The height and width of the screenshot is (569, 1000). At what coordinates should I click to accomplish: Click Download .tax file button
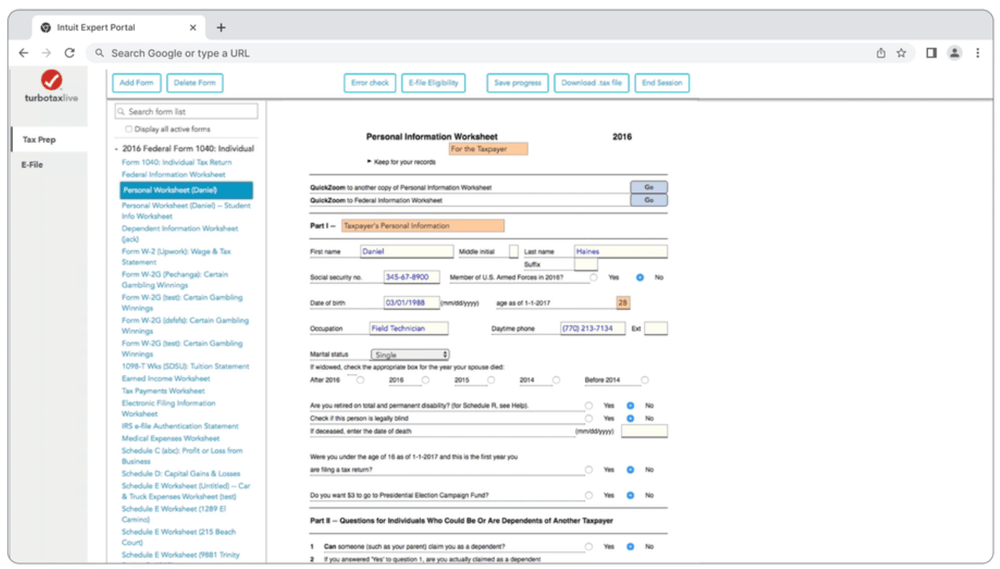click(592, 83)
